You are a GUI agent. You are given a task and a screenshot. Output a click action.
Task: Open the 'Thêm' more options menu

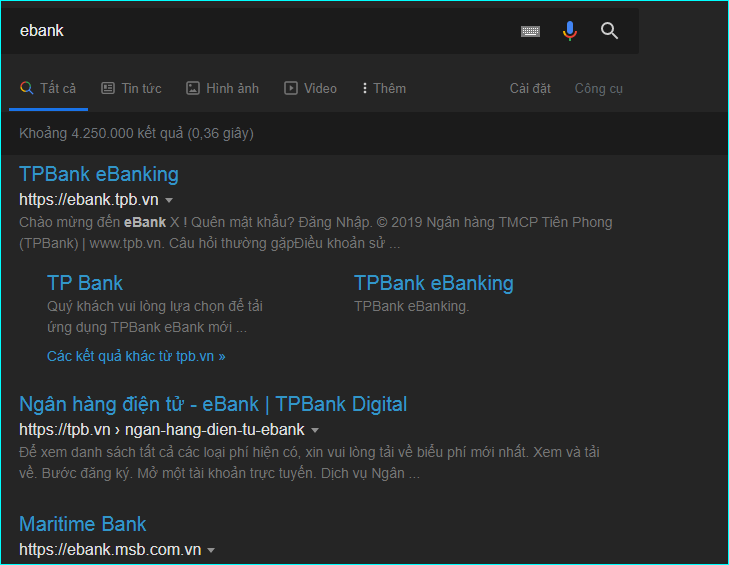point(384,88)
